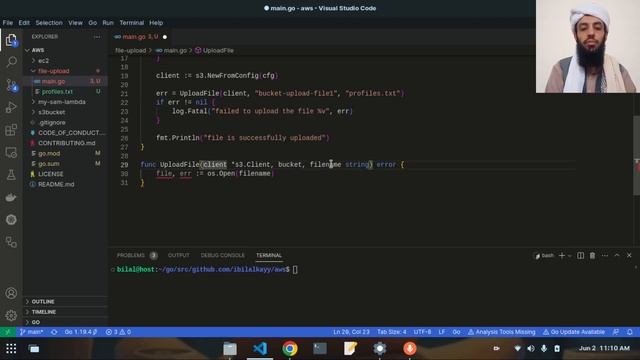The width and height of the screenshot is (640, 360).
Task: Expand the TIMELINE section
Action: (44, 312)
